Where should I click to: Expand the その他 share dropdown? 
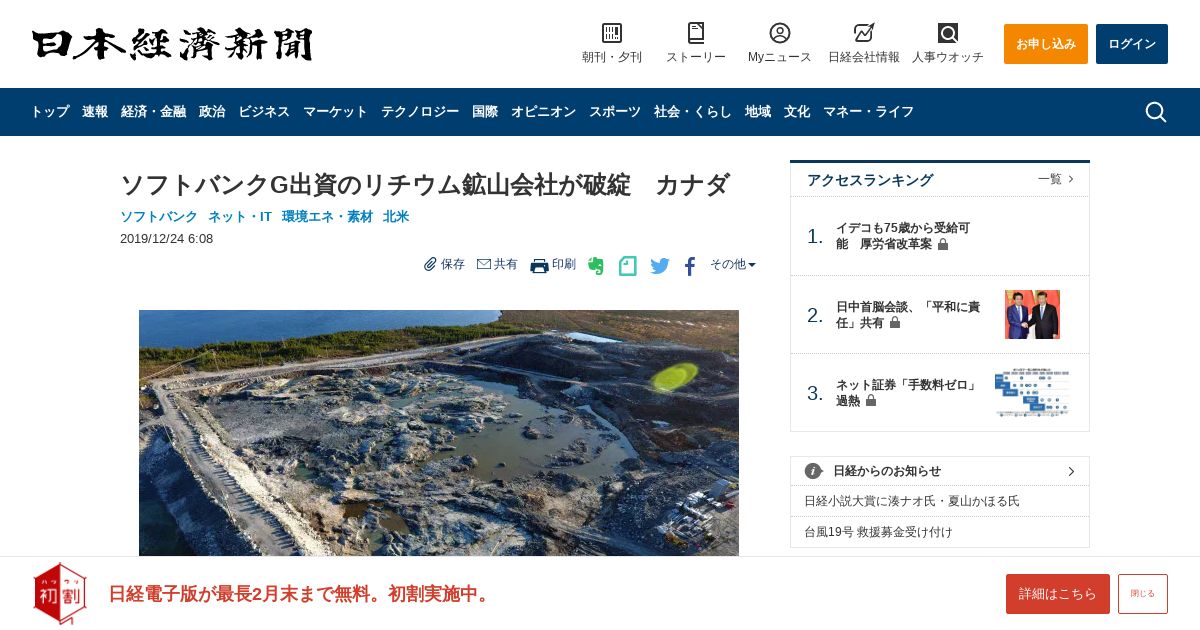(x=733, y=265)
